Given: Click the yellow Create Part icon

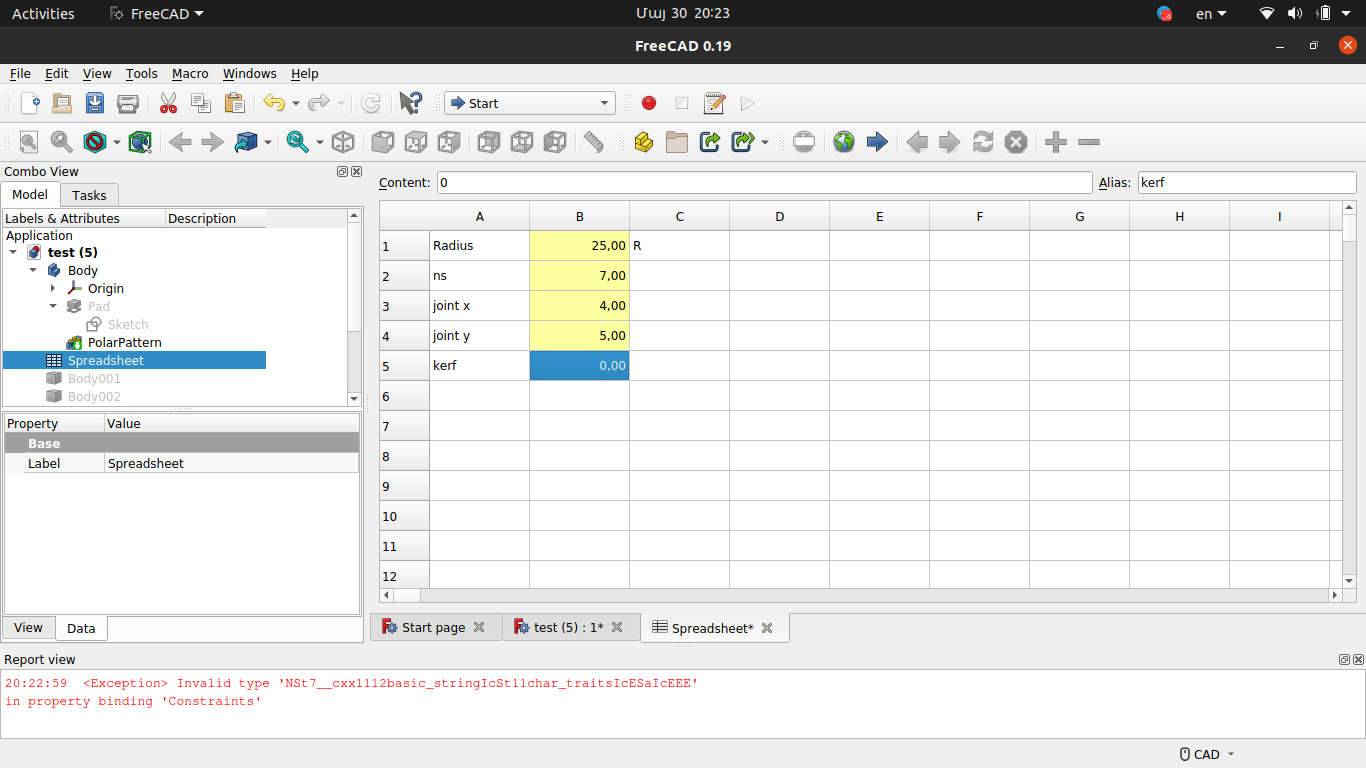Looking at the screenshot, I should coord(644,142).
